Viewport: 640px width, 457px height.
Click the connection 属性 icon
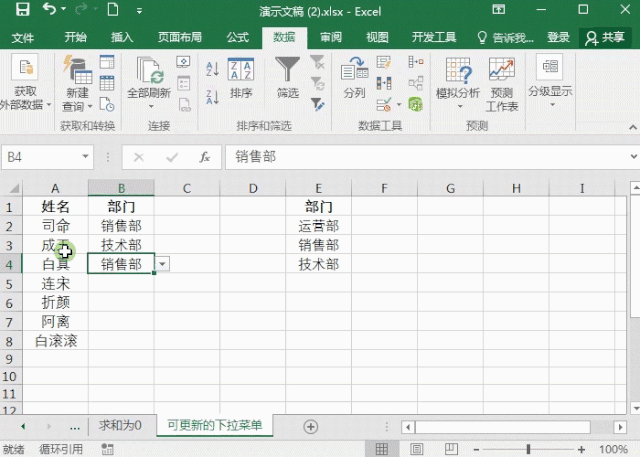tap(184, 83)
